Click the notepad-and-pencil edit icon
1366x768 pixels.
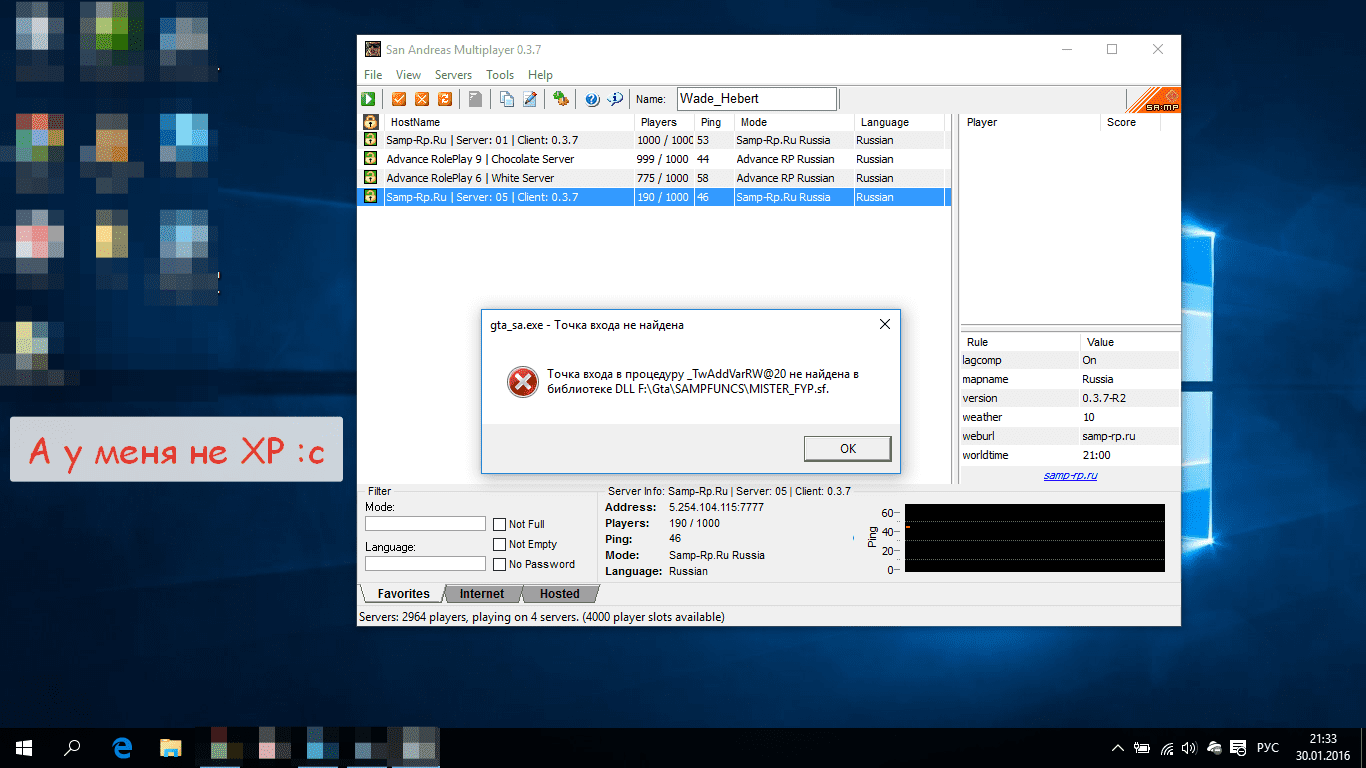point(530,99)
